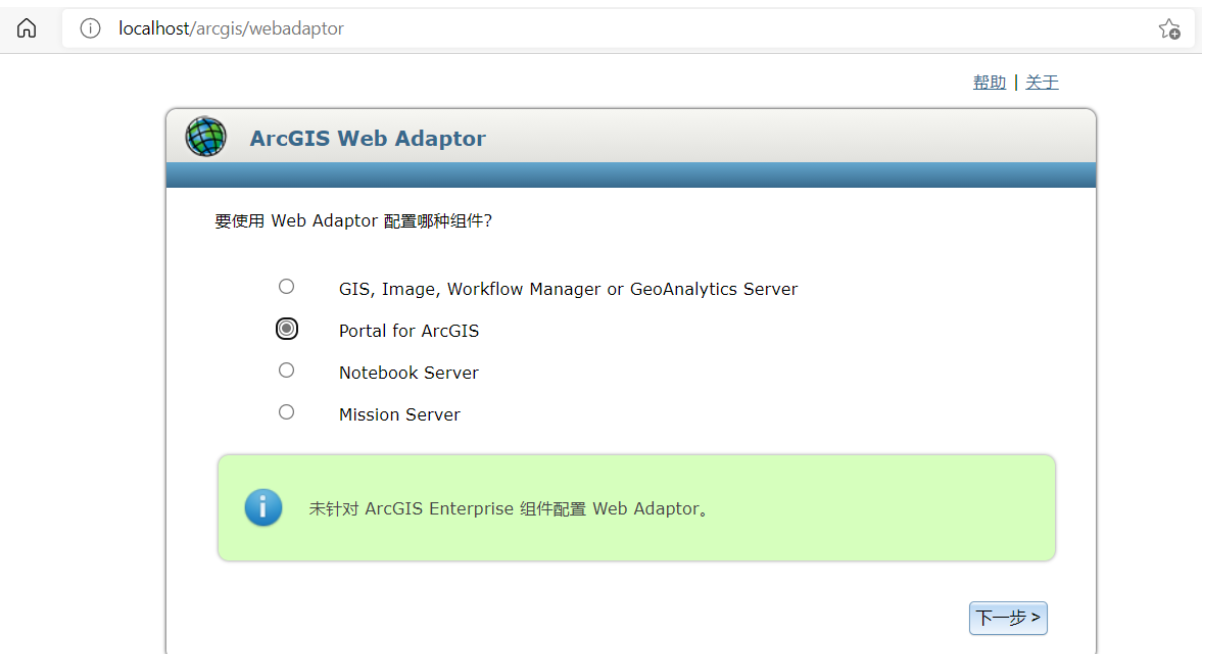This screenshot has height=654, width=1213.
Task: Open the 帮助 help link
Action: pos(989,82)
